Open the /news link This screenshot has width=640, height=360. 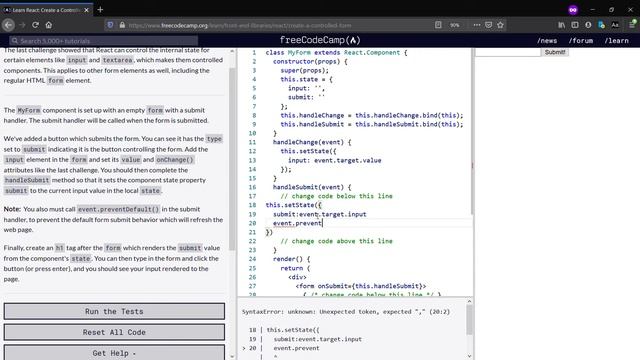547,40
